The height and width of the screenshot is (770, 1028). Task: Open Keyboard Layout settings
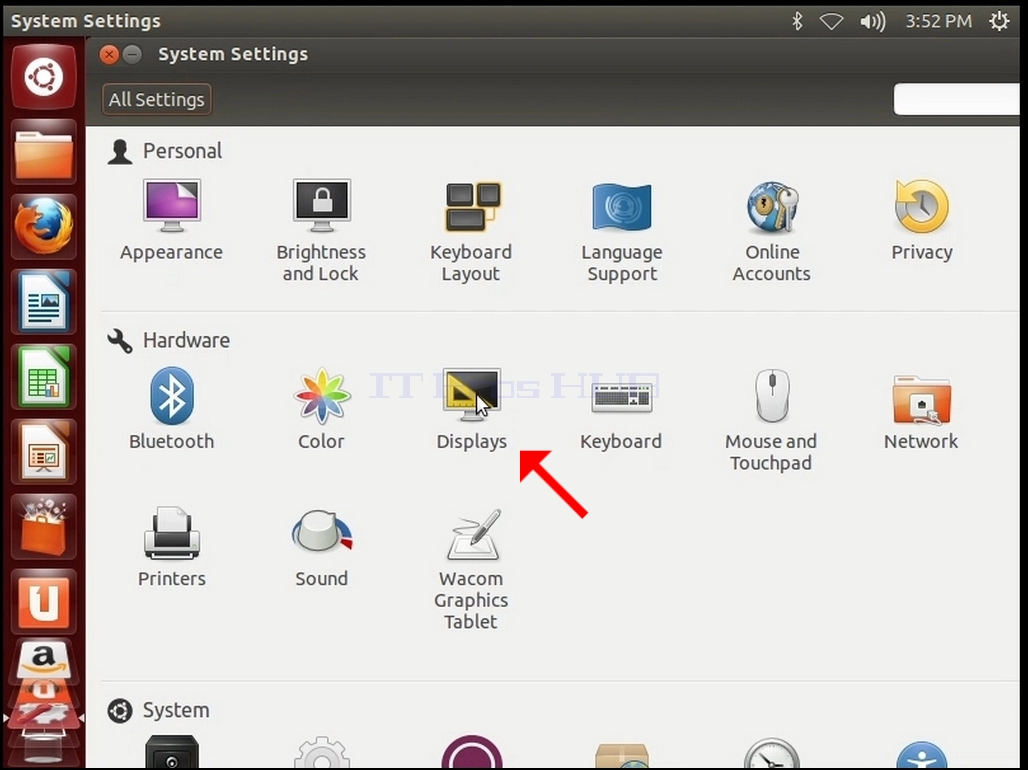pyautogui.click(x=471, y=230)
